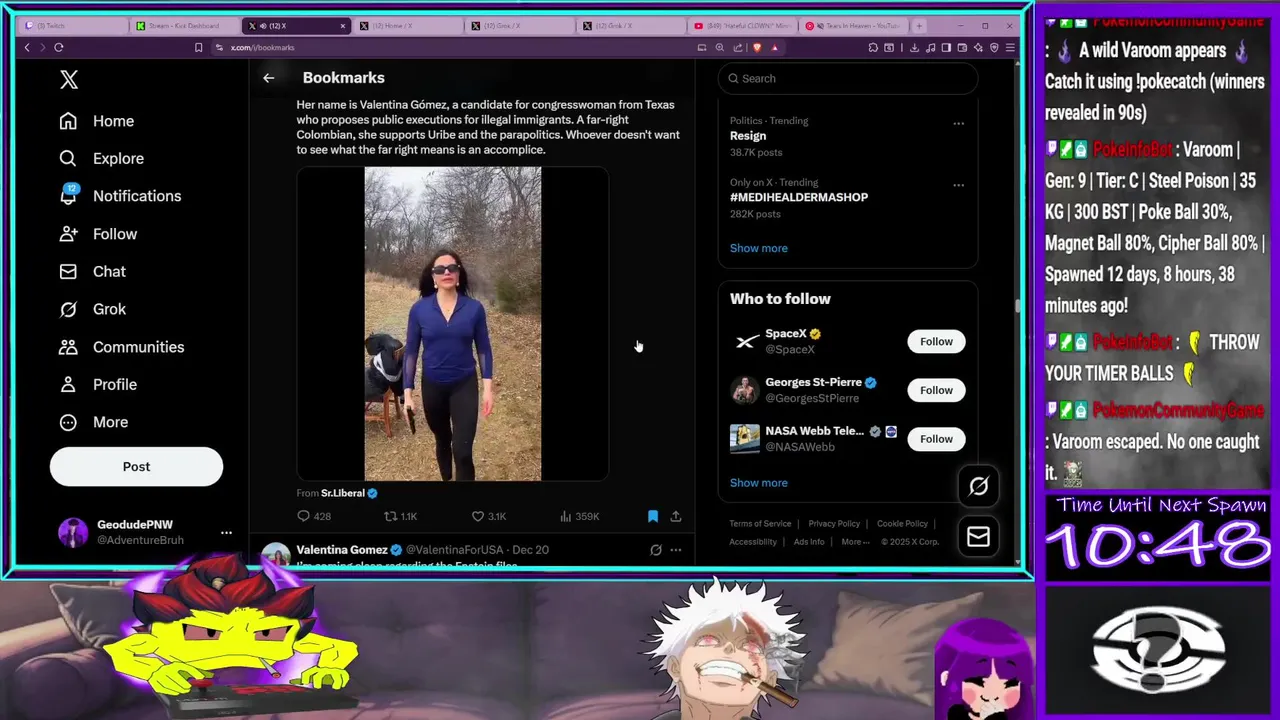Follow the SpaceX account
The height and width of the screenshot is (720, 1280).
tap(936, 342)
